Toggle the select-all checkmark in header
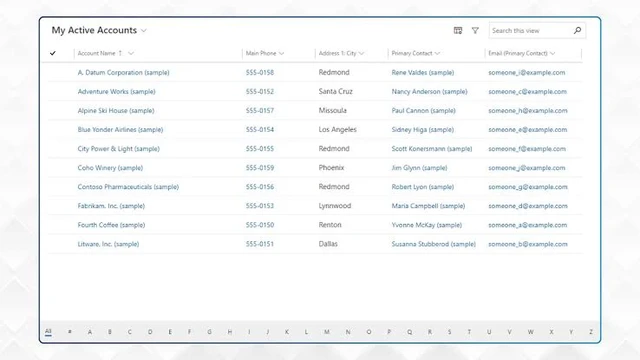 coord(53,53)
